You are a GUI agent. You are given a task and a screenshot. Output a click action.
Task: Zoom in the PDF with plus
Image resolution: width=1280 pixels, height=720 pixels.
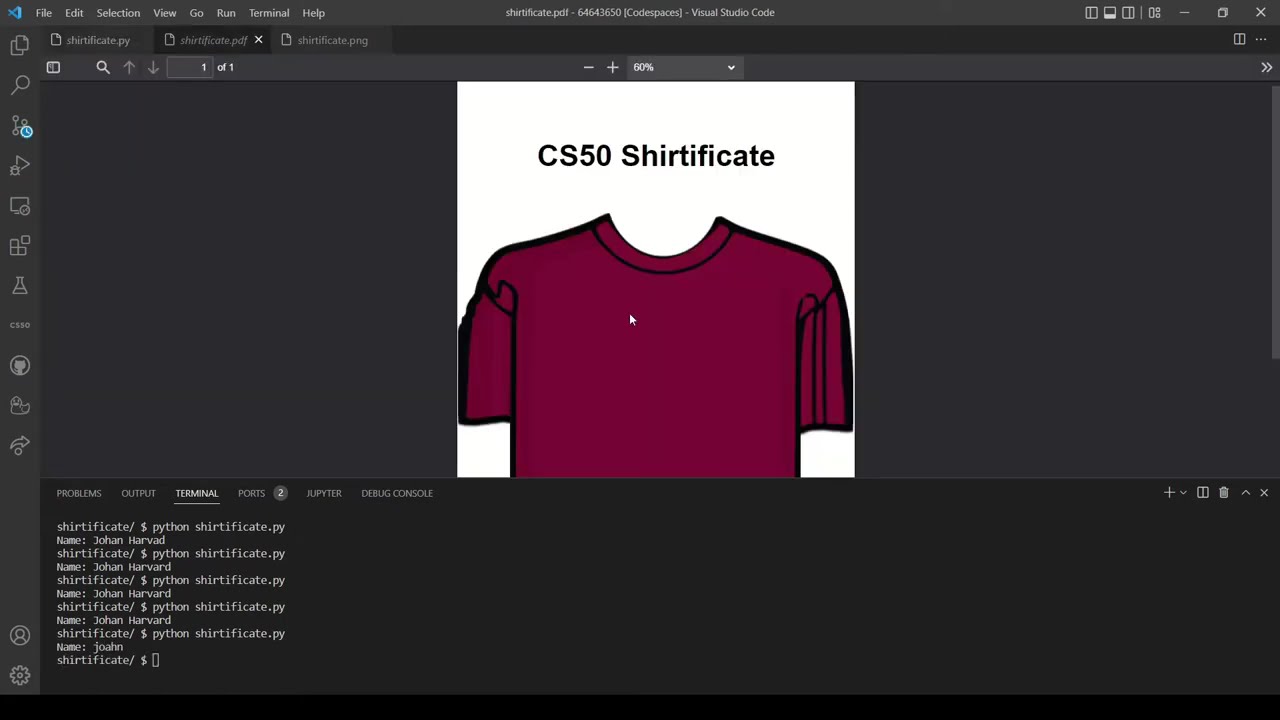[x=613, y=67]
